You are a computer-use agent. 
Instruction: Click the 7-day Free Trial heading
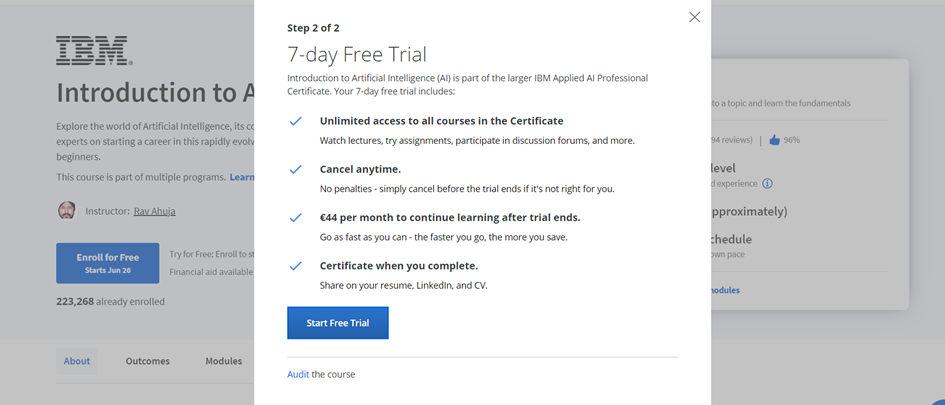pyautogui.click(x=357, y=55)
